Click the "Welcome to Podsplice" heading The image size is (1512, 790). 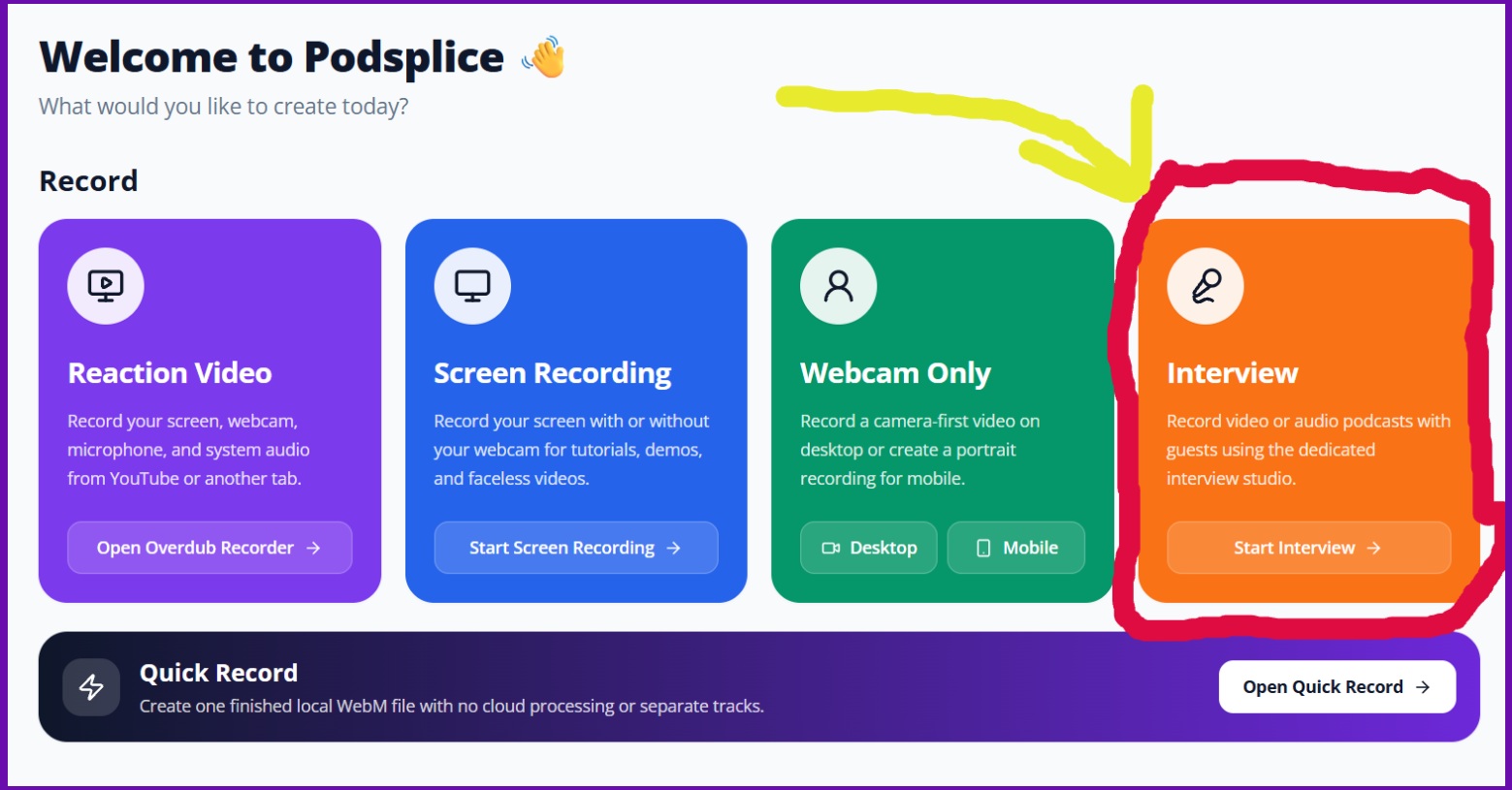(x=272, y=58)
